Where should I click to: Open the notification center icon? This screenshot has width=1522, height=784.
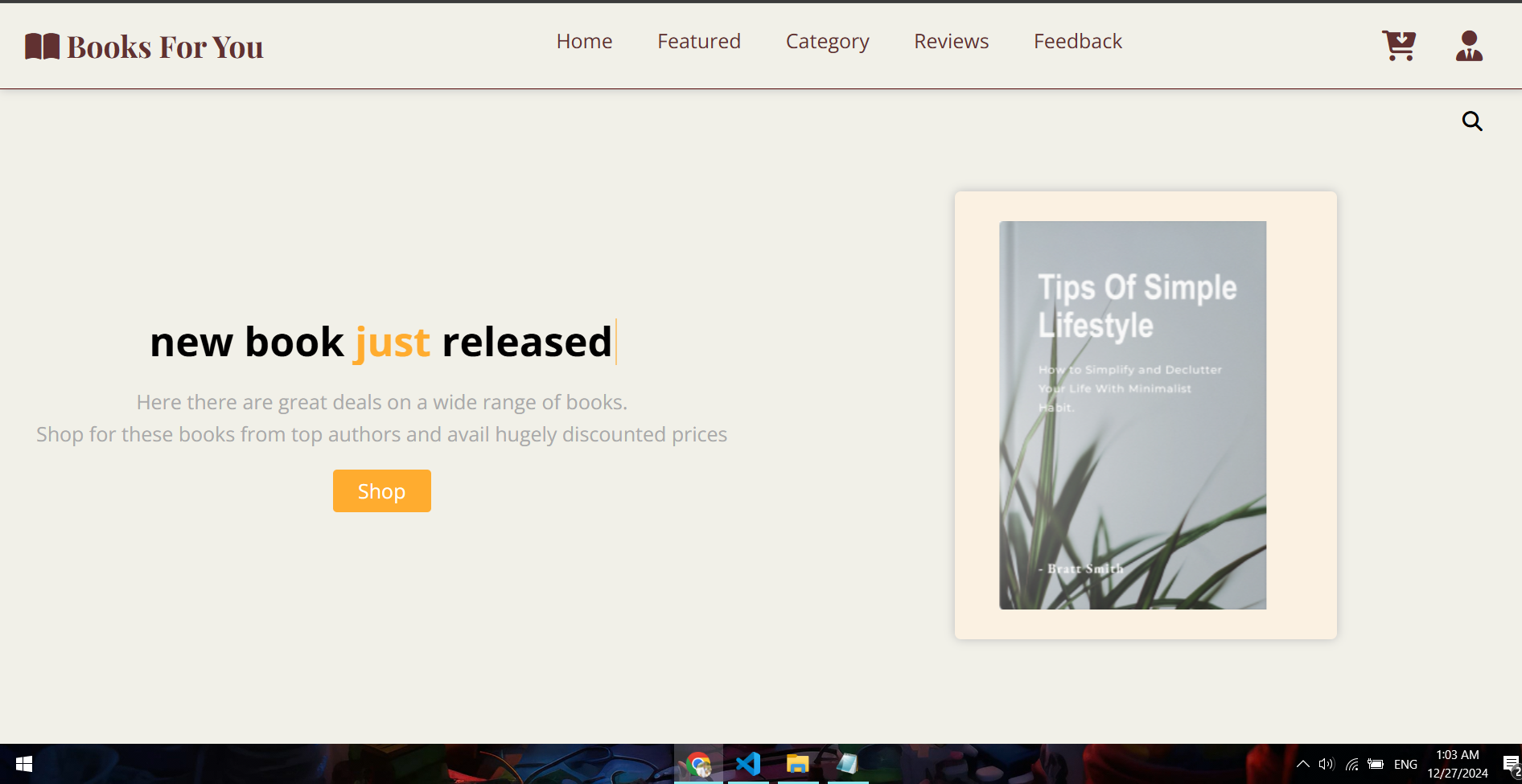pyautogui.click(x=1512, y=764)
